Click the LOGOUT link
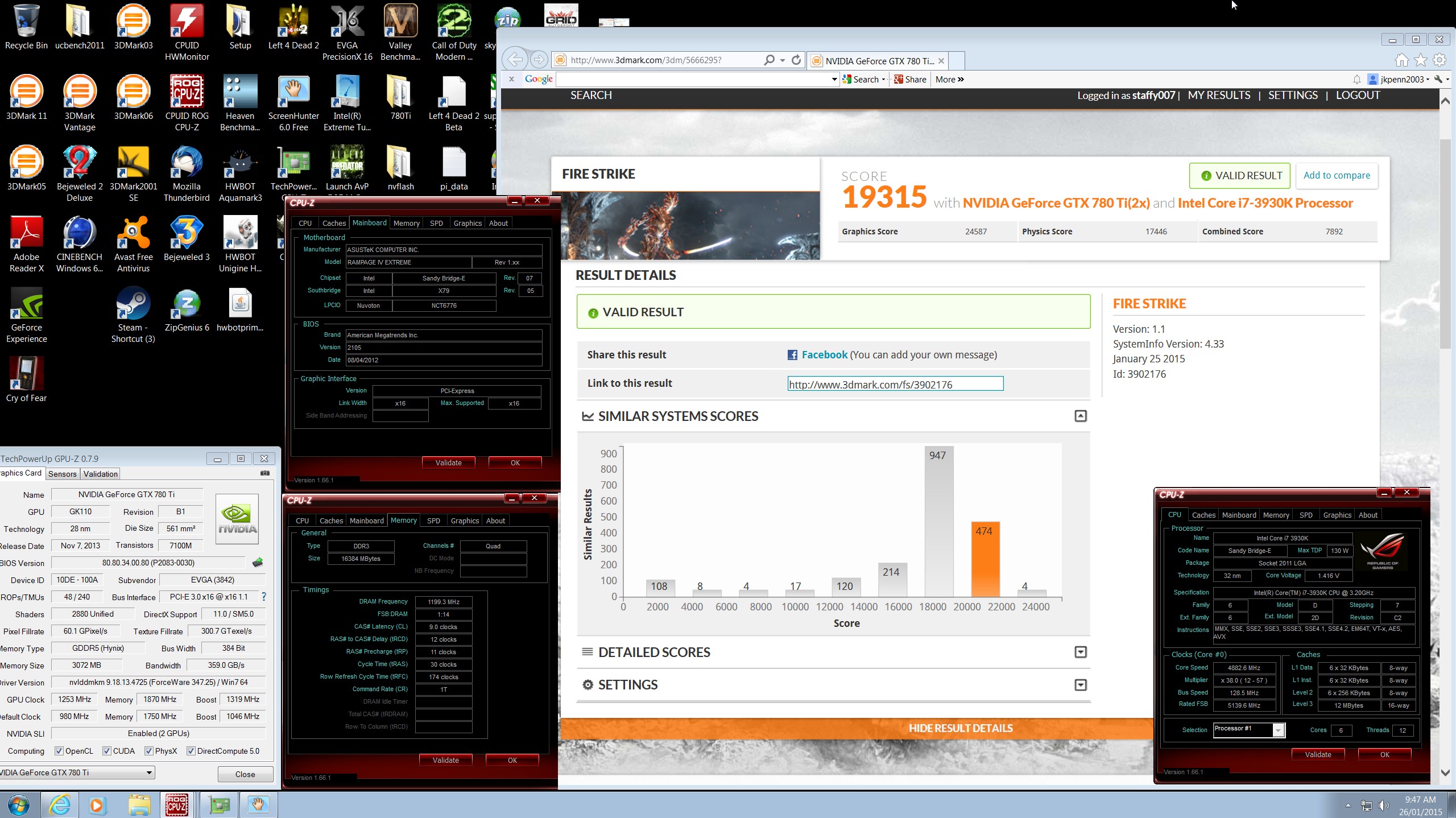 (1358, 96)
